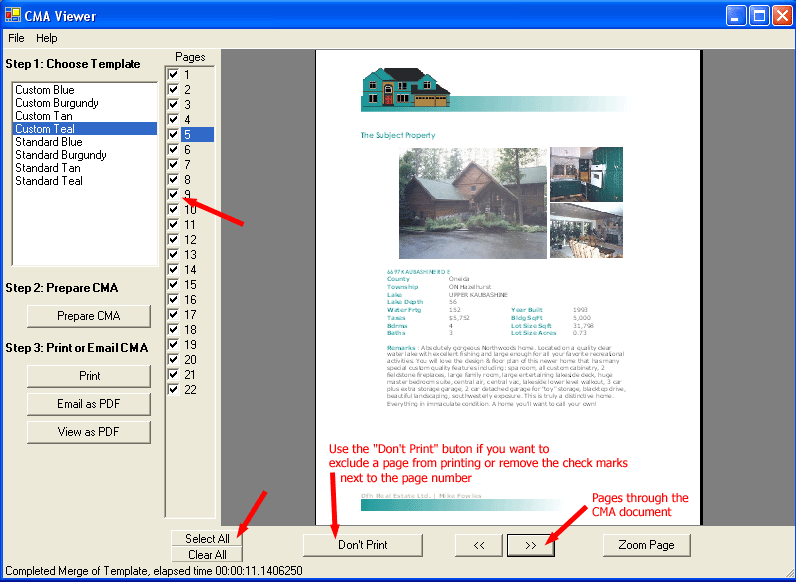Select Standard Teal in template list
Image resolution: width=796 pixels, height=582 pixels.
point(49,181)
